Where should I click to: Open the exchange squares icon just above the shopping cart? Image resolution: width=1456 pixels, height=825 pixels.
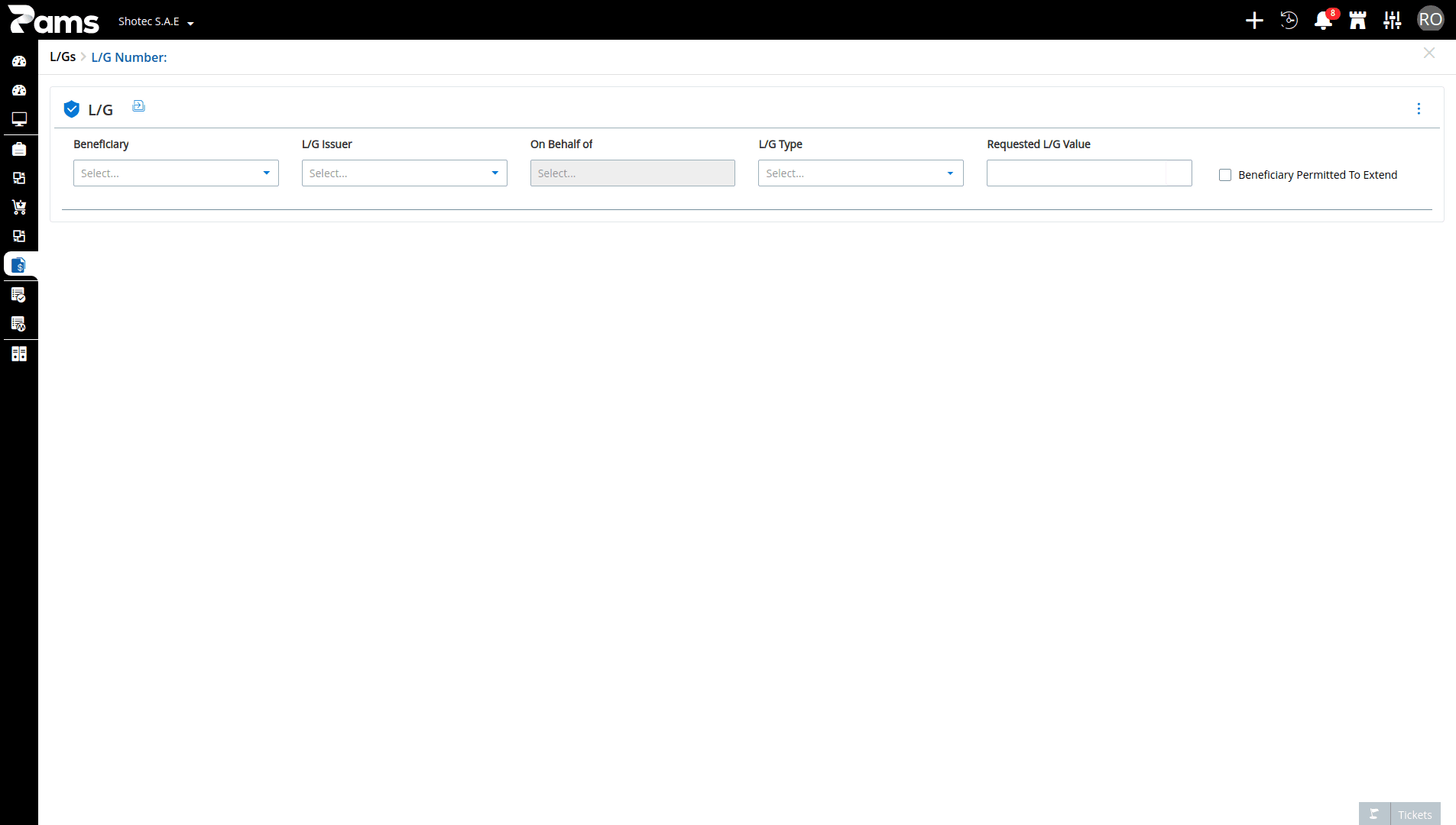click(19, 178)
